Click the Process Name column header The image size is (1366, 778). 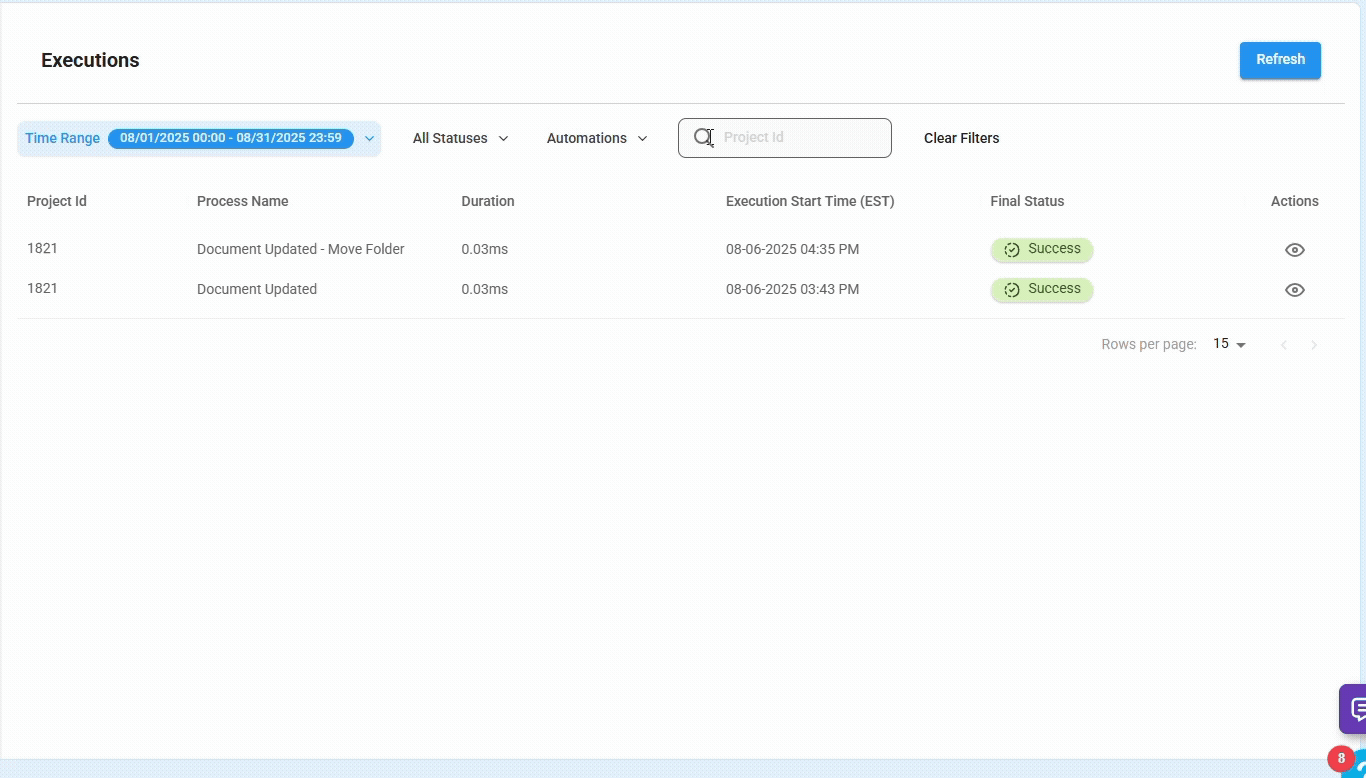click(x=242, y=201)
